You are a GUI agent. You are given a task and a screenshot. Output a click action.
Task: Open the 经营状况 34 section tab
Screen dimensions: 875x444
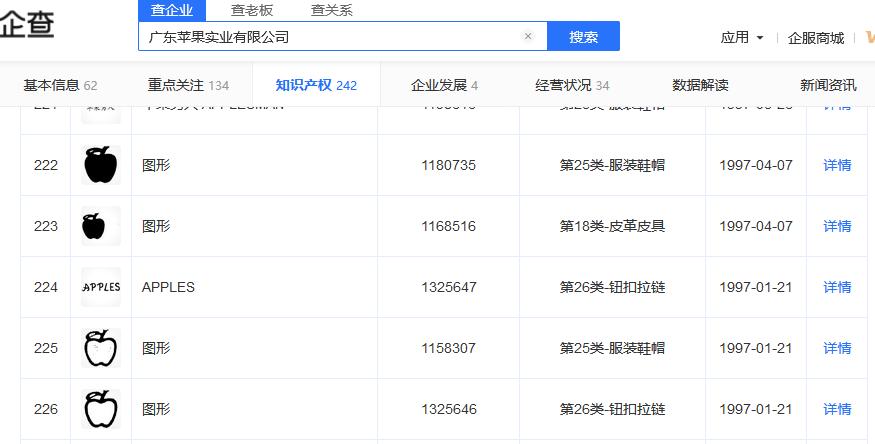[572, 85]
